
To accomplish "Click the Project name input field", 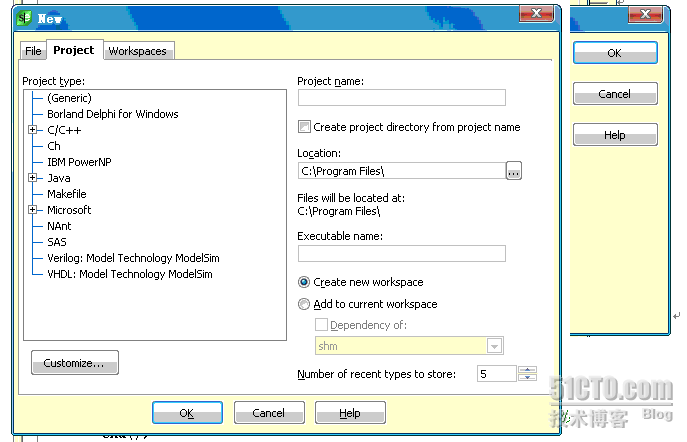I will [x=402, y=97].
